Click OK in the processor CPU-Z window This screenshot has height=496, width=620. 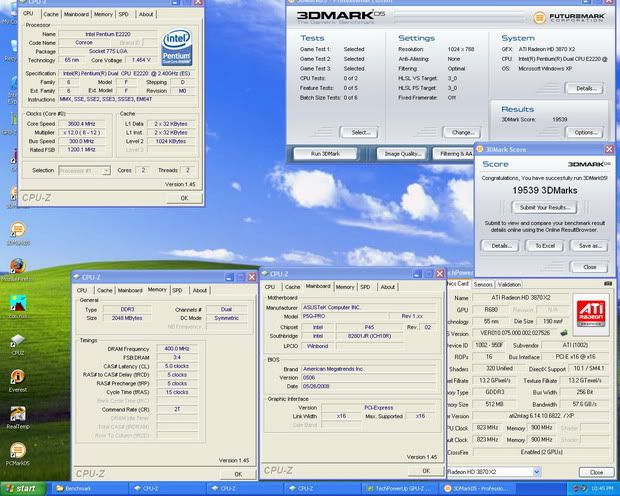(184, 198)
